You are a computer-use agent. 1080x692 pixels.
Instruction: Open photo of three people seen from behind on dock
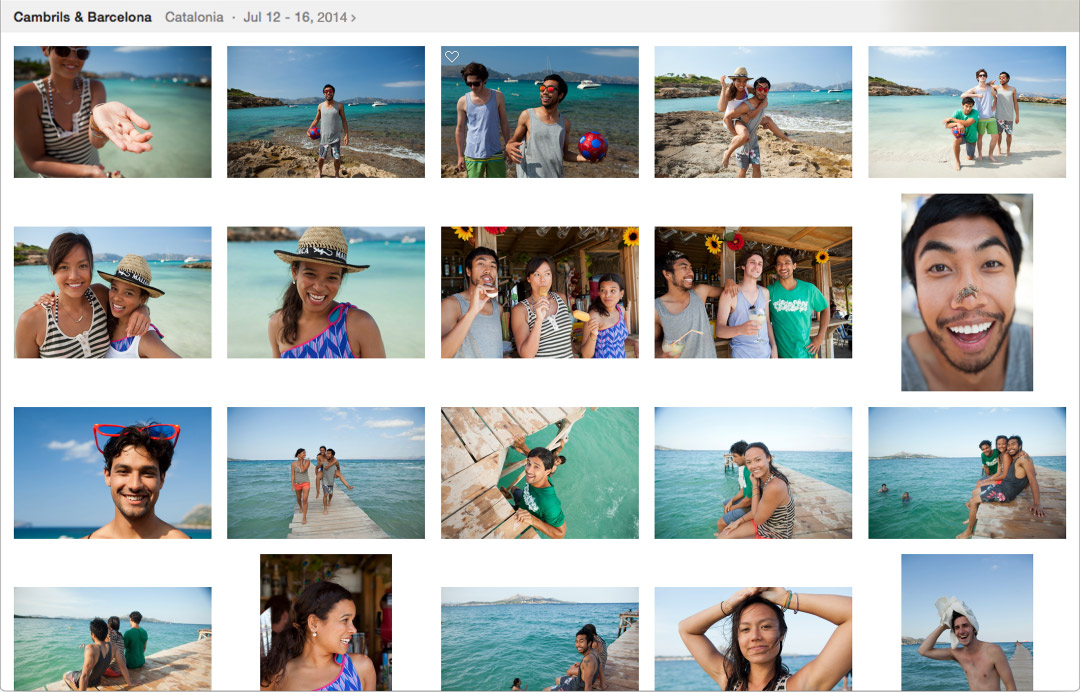(113, 639)
